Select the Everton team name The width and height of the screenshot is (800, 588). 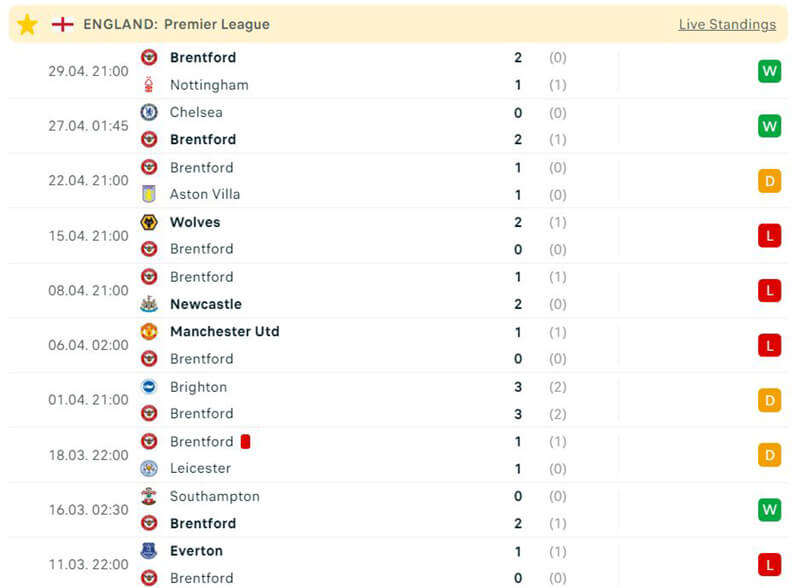[x=196, y=551]
